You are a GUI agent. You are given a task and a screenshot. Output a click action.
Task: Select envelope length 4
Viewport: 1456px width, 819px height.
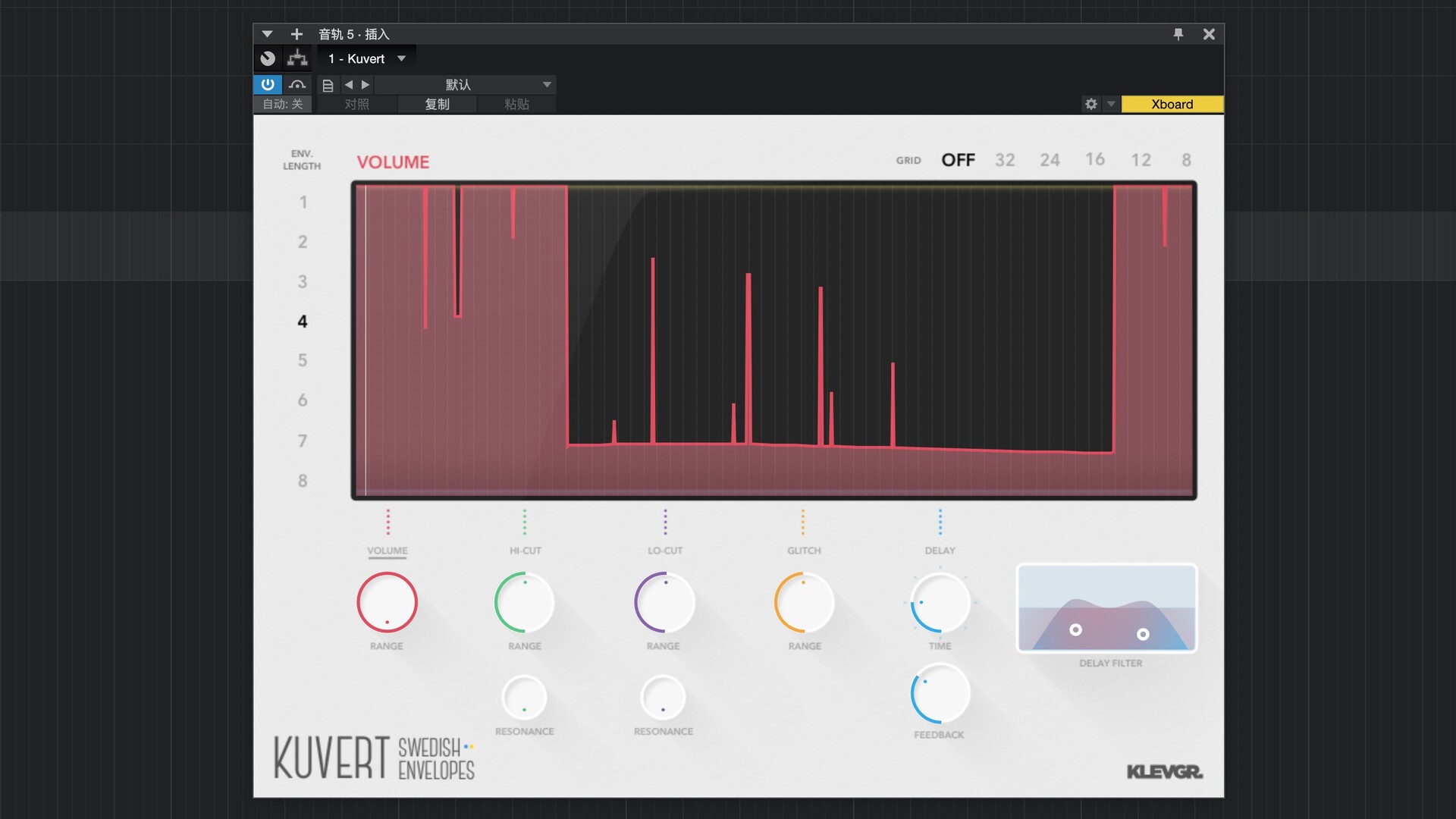coord(303,322)
